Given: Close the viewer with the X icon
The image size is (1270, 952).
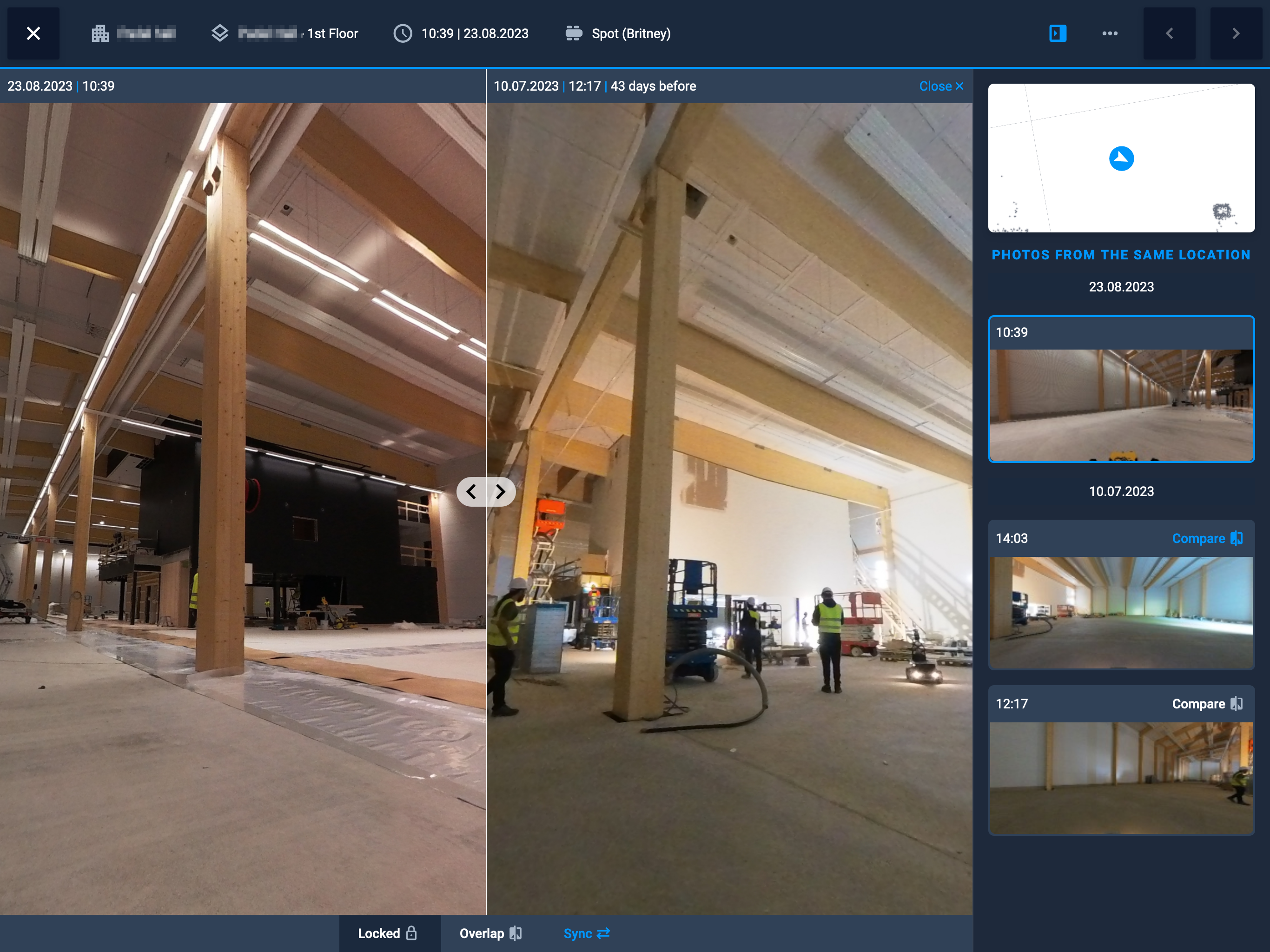Looking at the screenshot, I should click(33, 33).
